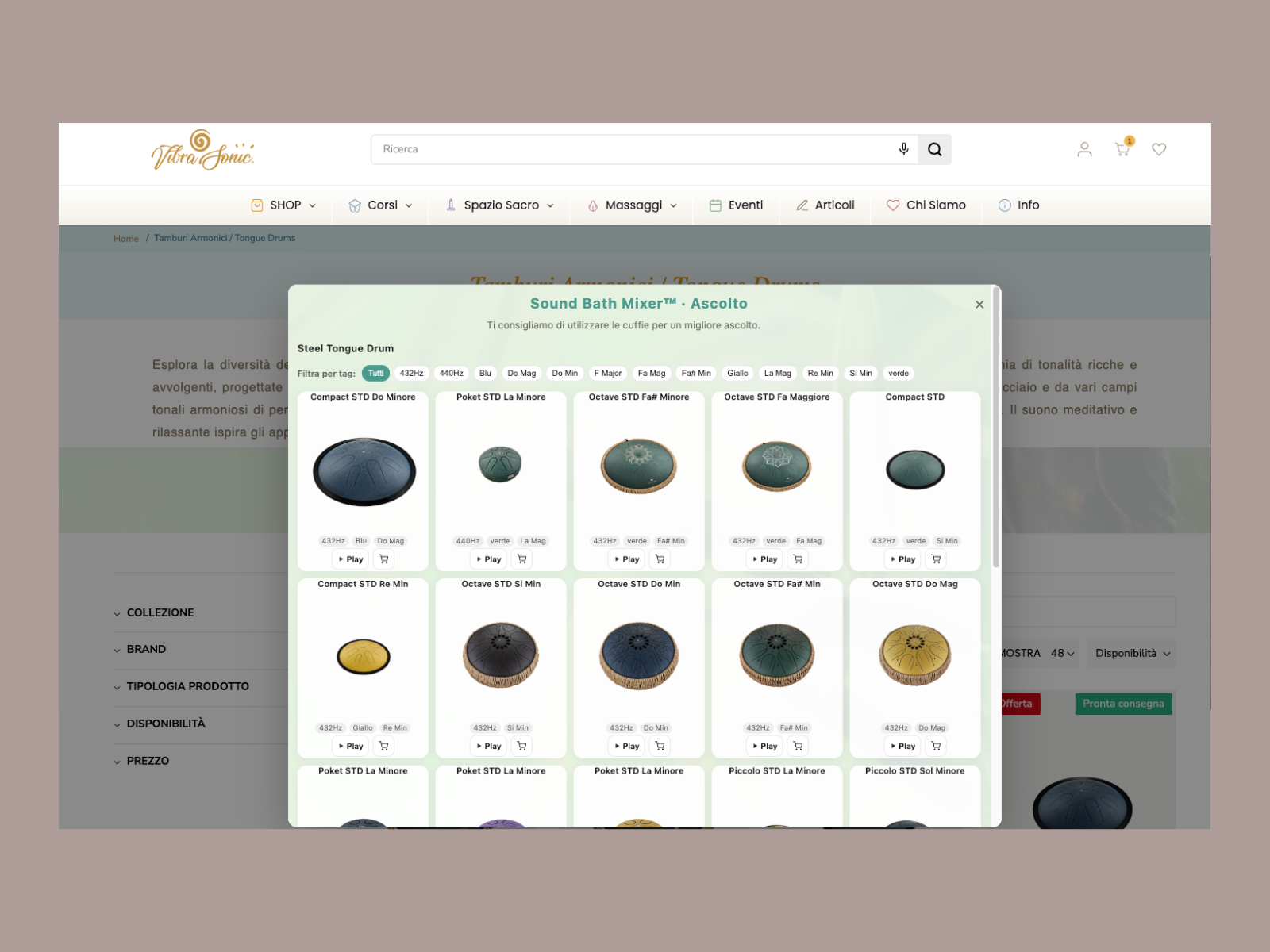This screenshot has height=952, width=1270.
Task: Click the microphone voice search icon
Action: click(x=903, y=149)
